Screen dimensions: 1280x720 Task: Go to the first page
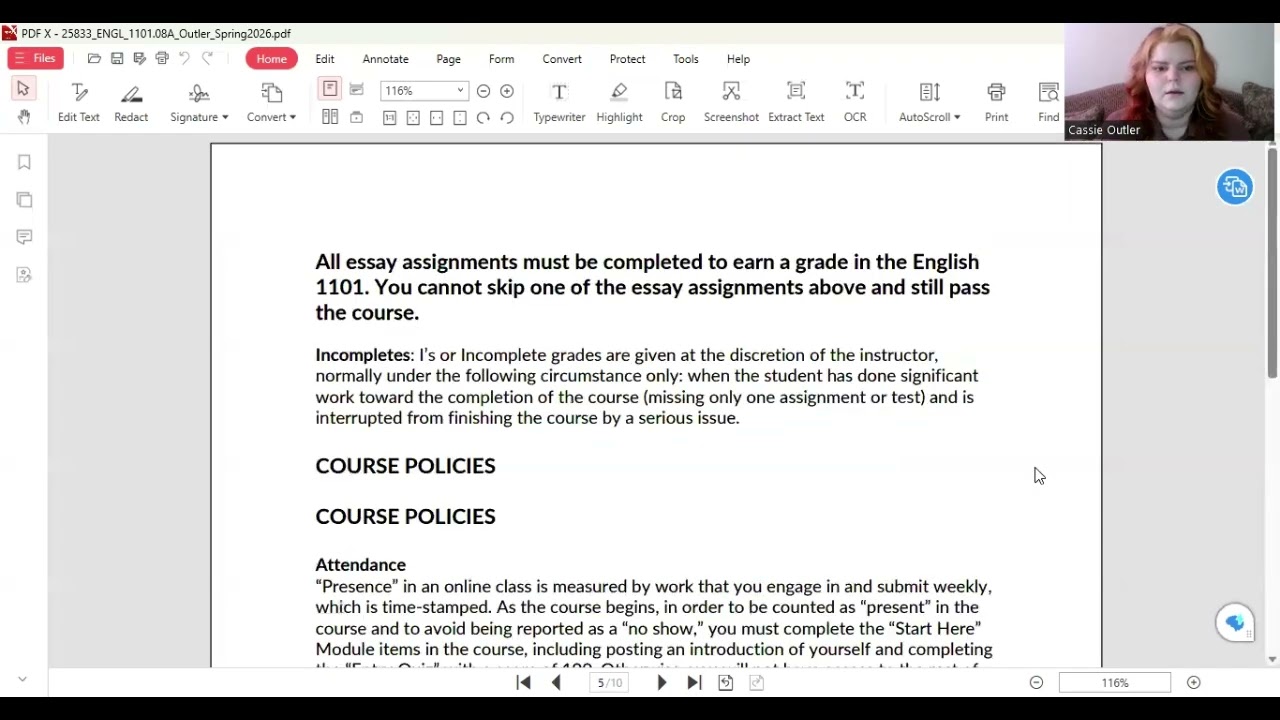(523, 682)
